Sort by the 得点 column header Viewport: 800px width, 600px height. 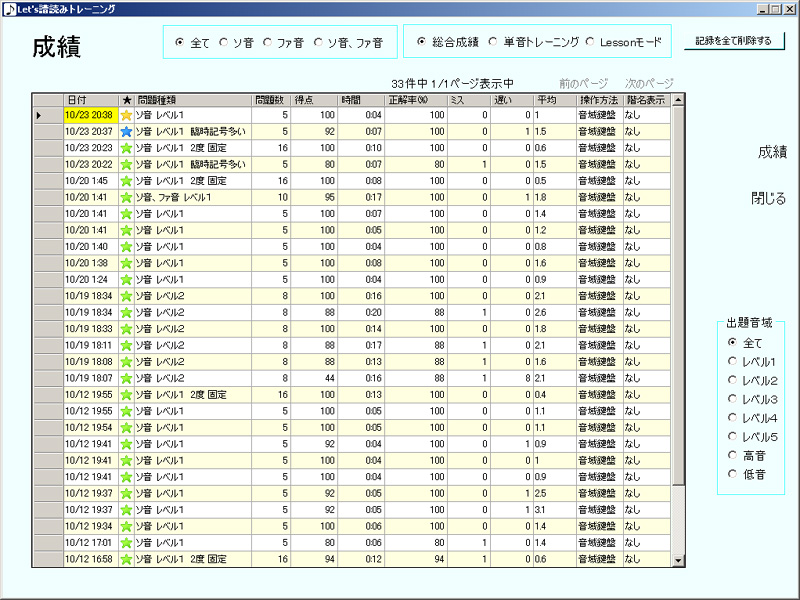tap(314, 100)
